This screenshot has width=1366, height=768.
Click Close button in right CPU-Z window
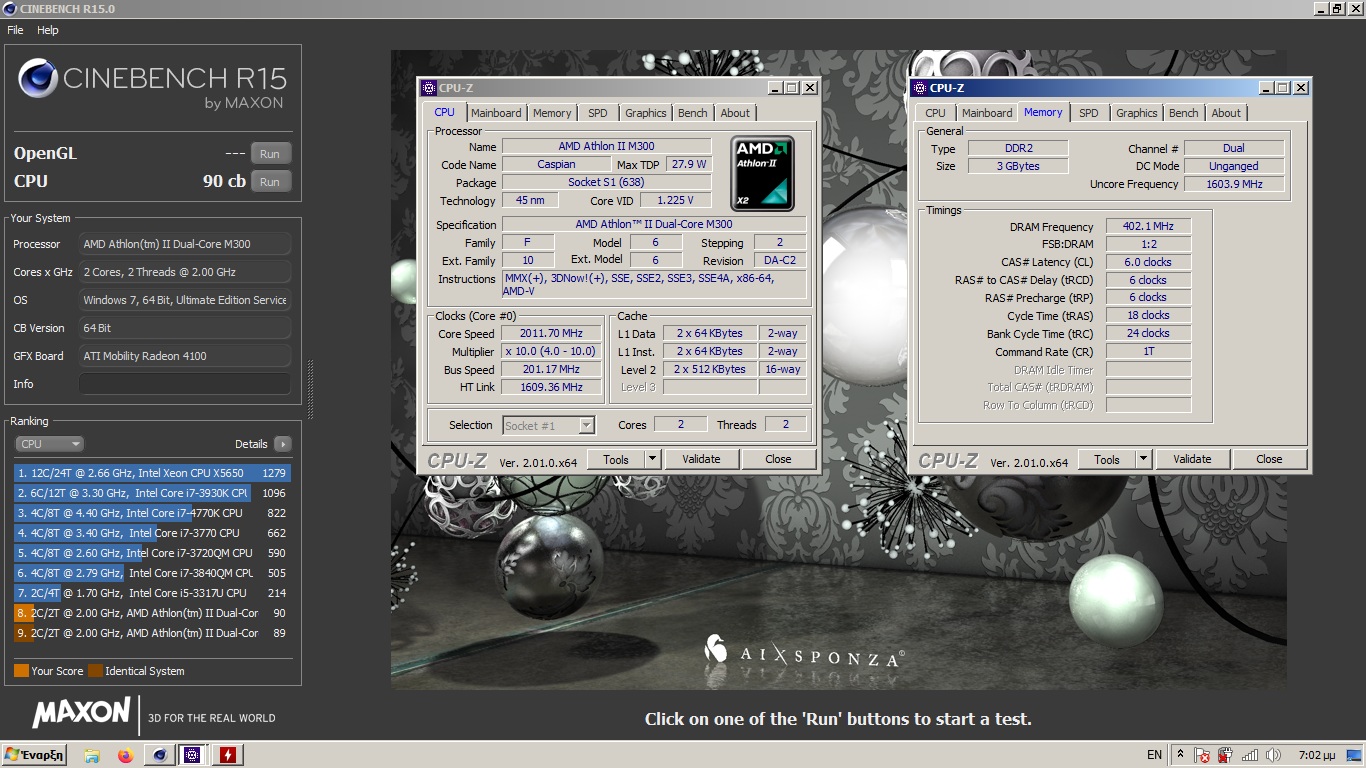coord(1269,459)
